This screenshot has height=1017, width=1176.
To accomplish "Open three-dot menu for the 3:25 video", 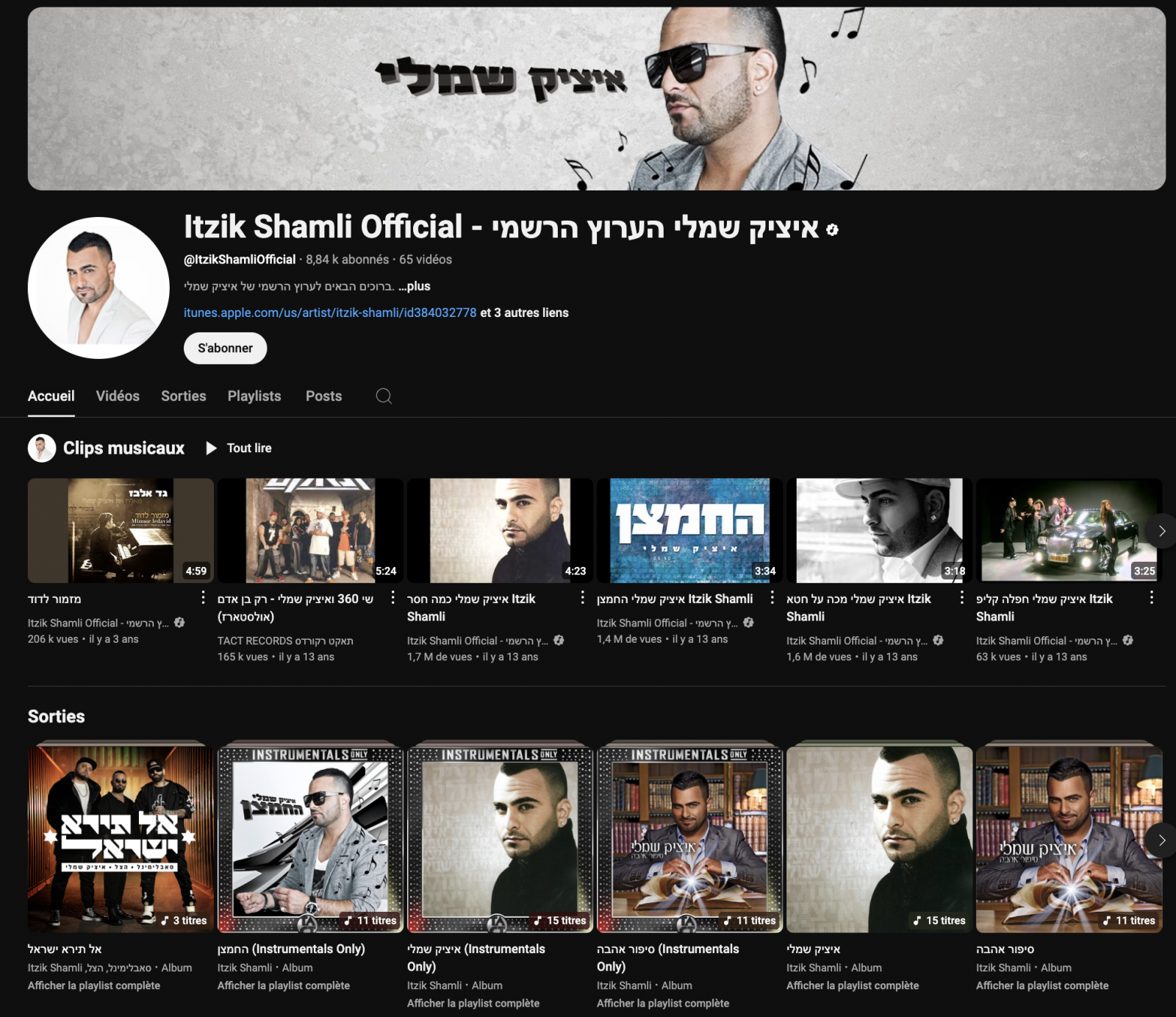I will tap(1152, 598).
